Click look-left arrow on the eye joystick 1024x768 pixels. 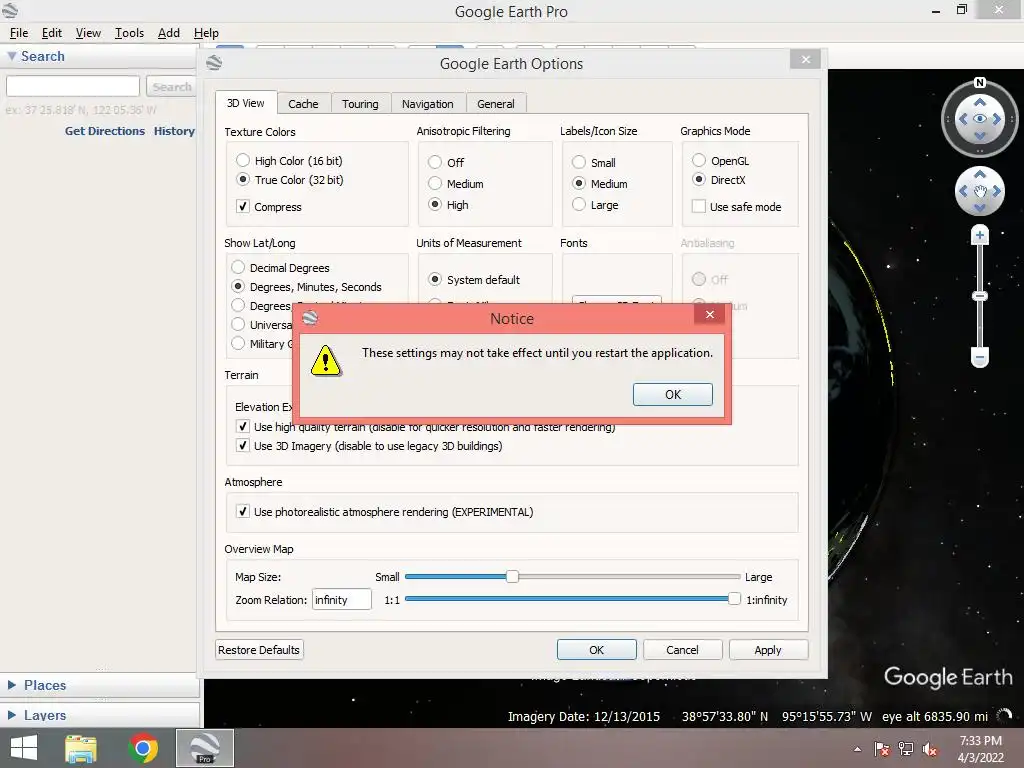pyautogui.click(x=963, y=119)
